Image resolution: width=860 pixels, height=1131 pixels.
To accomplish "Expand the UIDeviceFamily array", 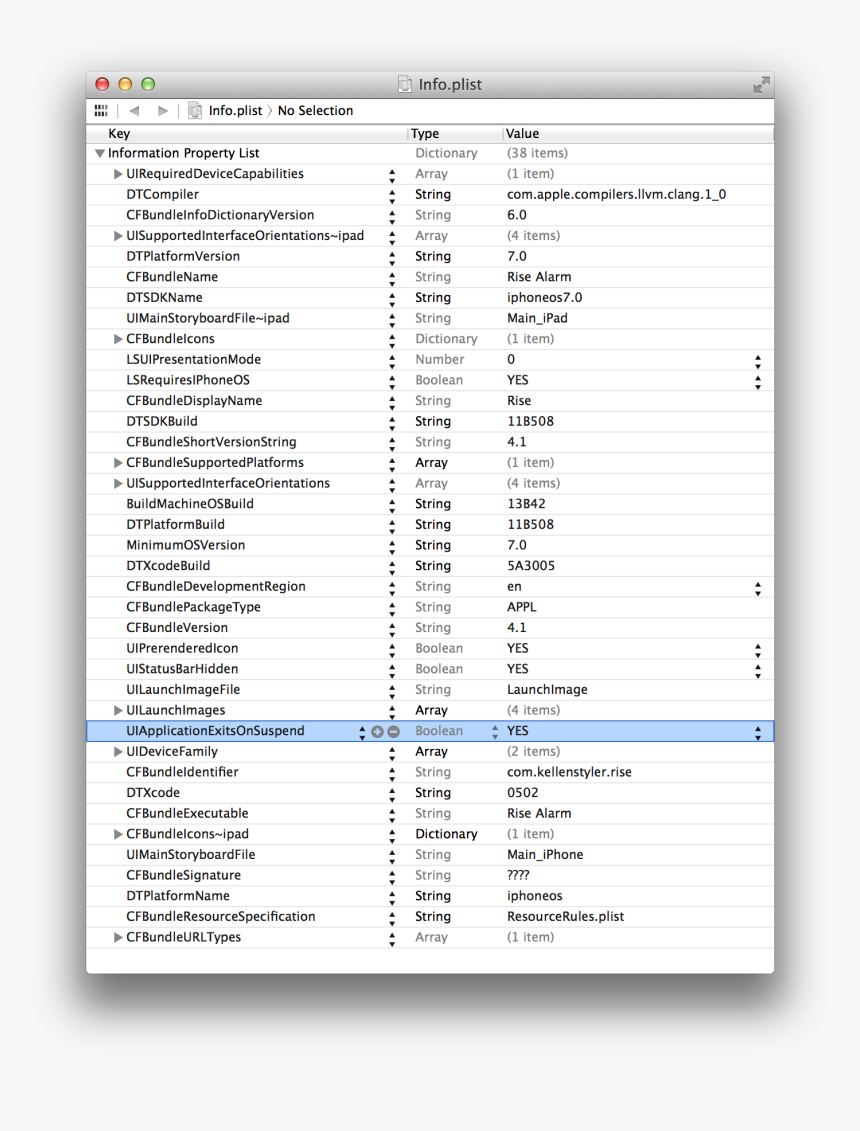I will 118,752.
